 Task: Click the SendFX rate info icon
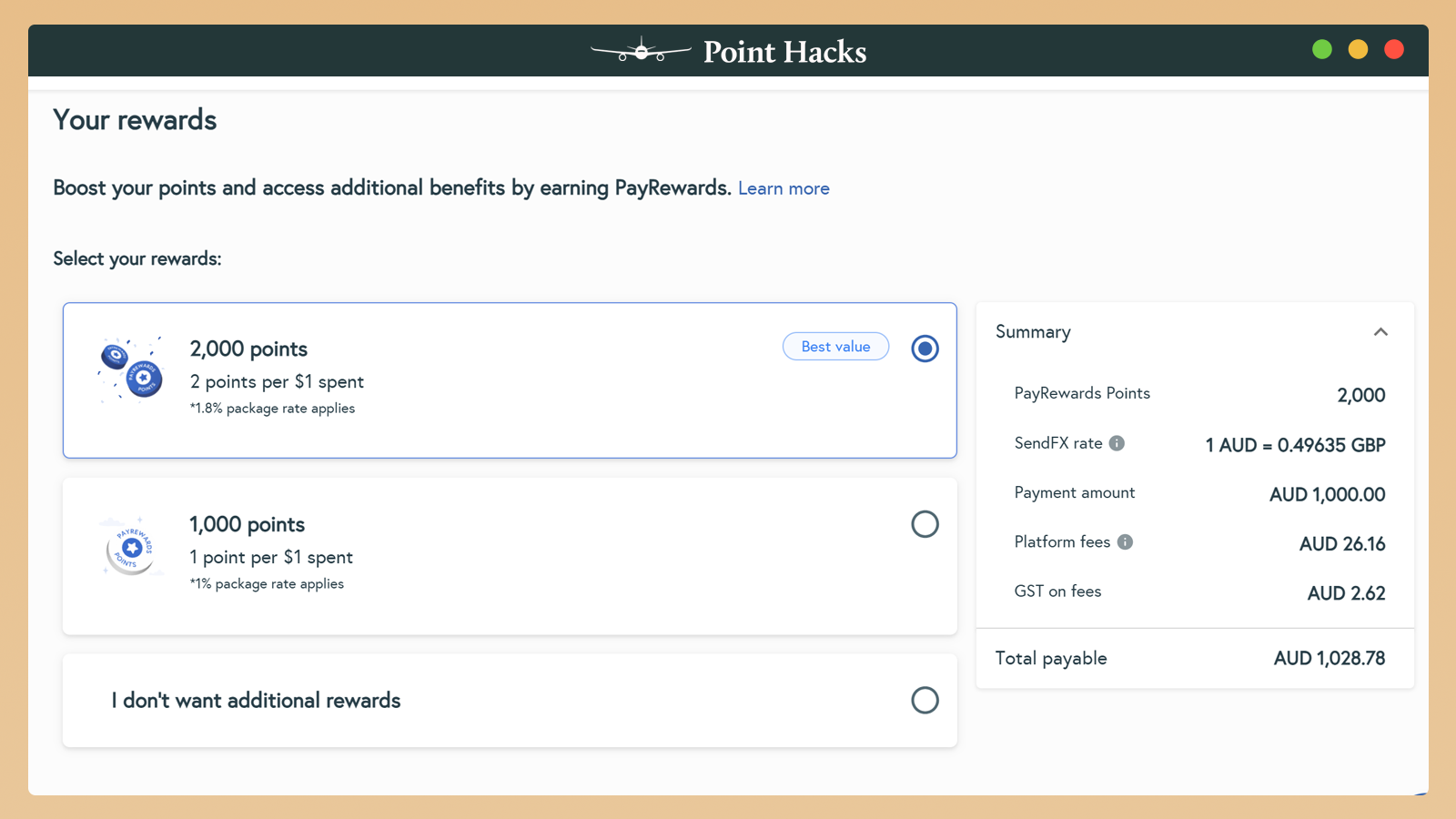1117,443
